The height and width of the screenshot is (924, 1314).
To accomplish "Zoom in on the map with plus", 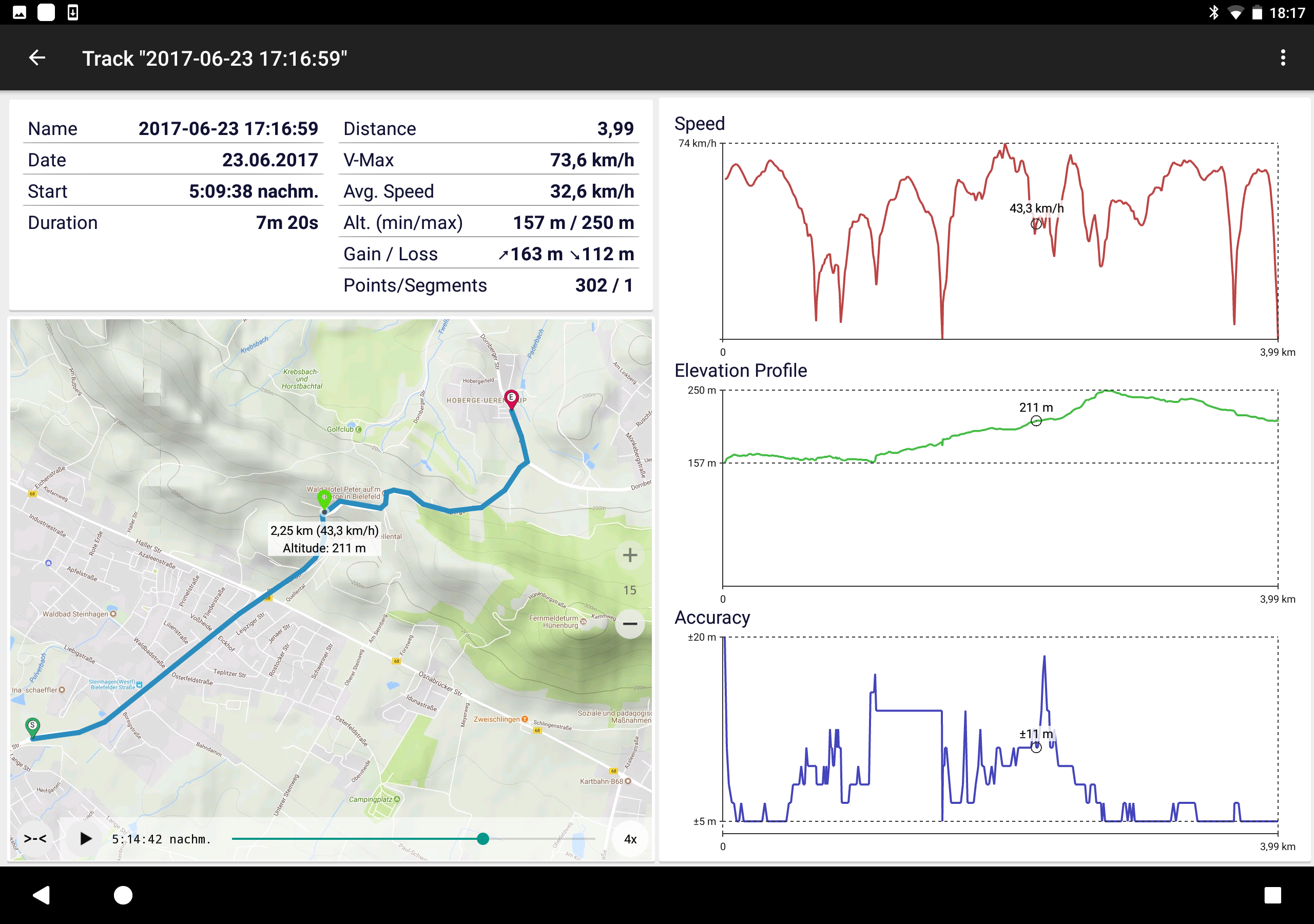I will 629,555.
